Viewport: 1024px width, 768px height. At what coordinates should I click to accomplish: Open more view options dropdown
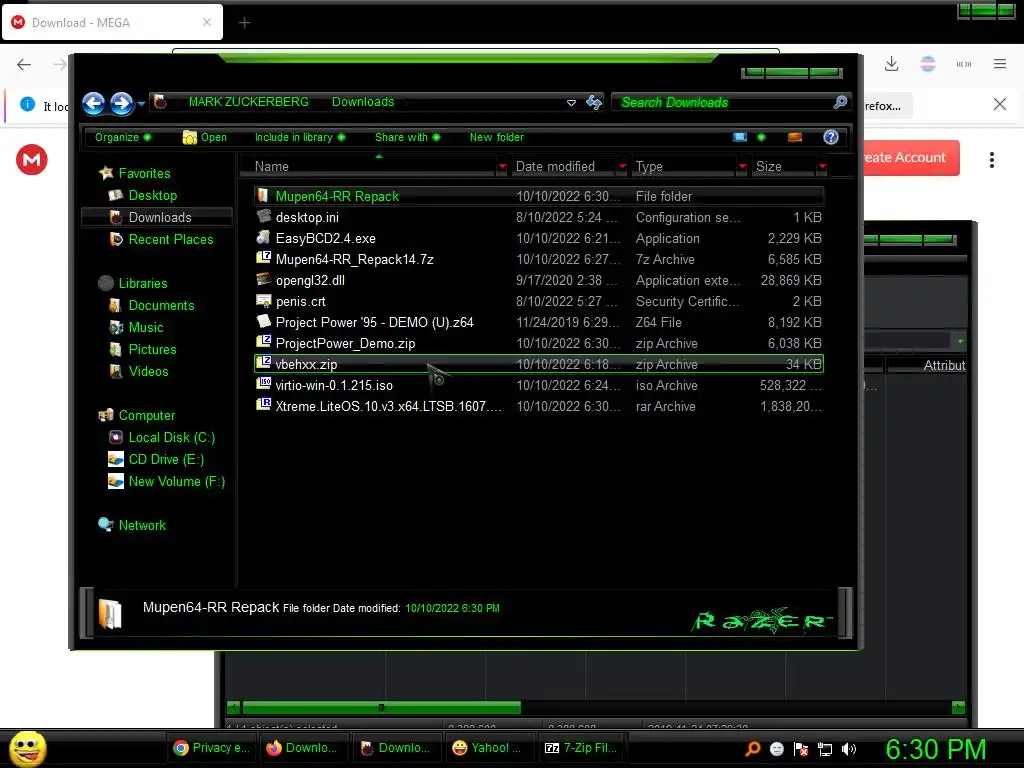tap(761, 137)
